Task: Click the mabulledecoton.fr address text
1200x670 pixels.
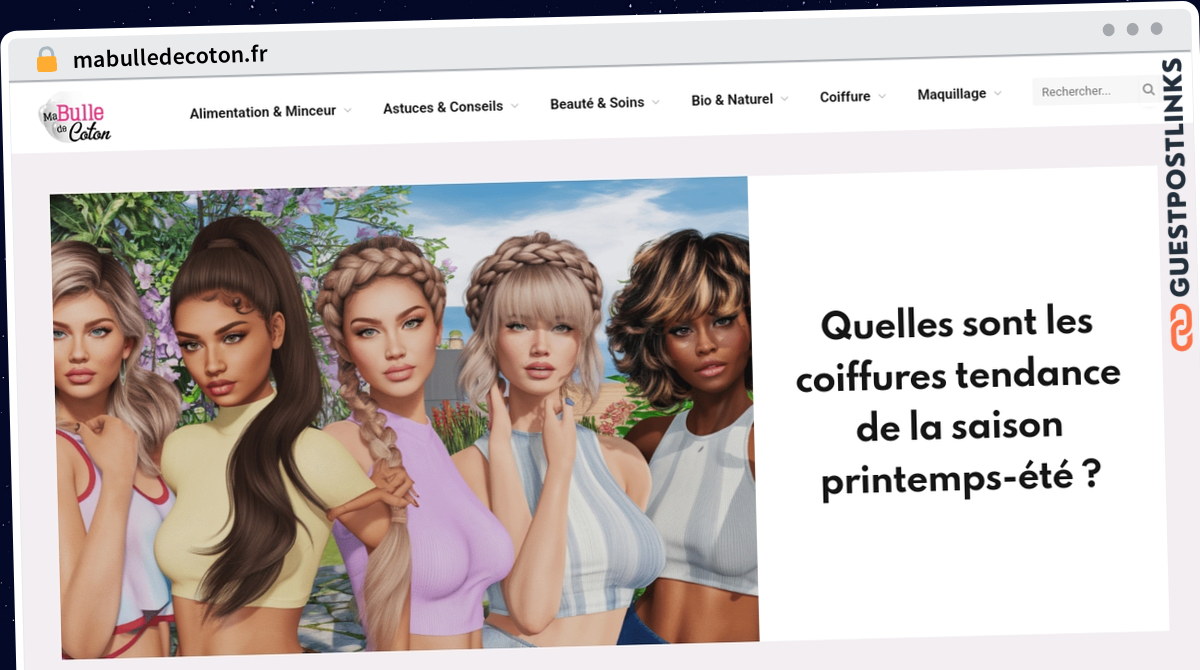Action: 170,57
